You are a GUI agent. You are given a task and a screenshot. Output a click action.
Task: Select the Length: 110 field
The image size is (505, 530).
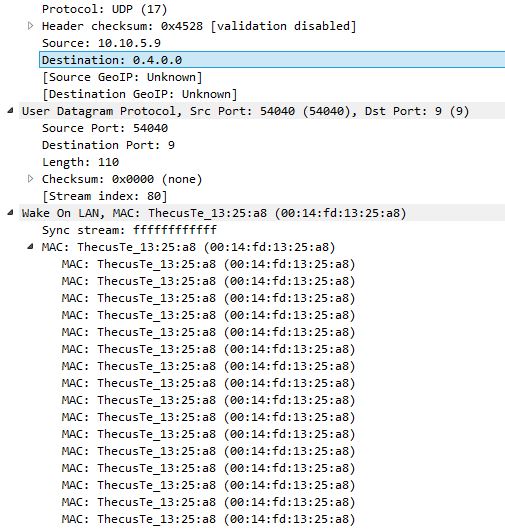click(x=80, y=162)
